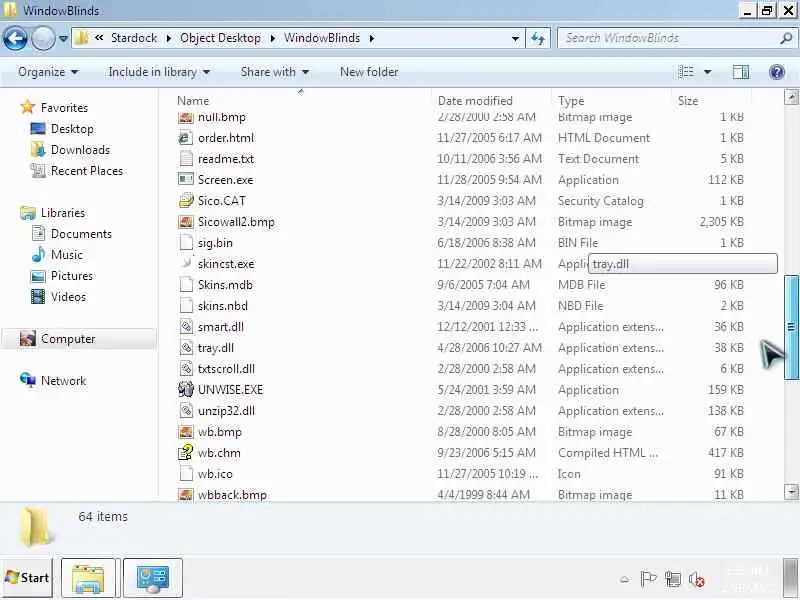Screen dimensions: 800x600
Task: Click the Sicowall2.bmp bitmap icon
Action: coord(186,221)
